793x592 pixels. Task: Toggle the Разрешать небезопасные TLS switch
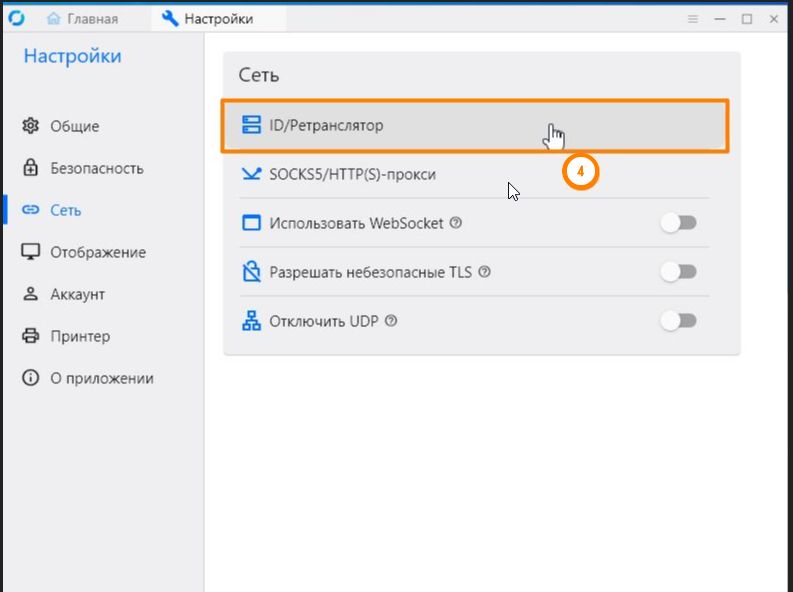(678, 272)
